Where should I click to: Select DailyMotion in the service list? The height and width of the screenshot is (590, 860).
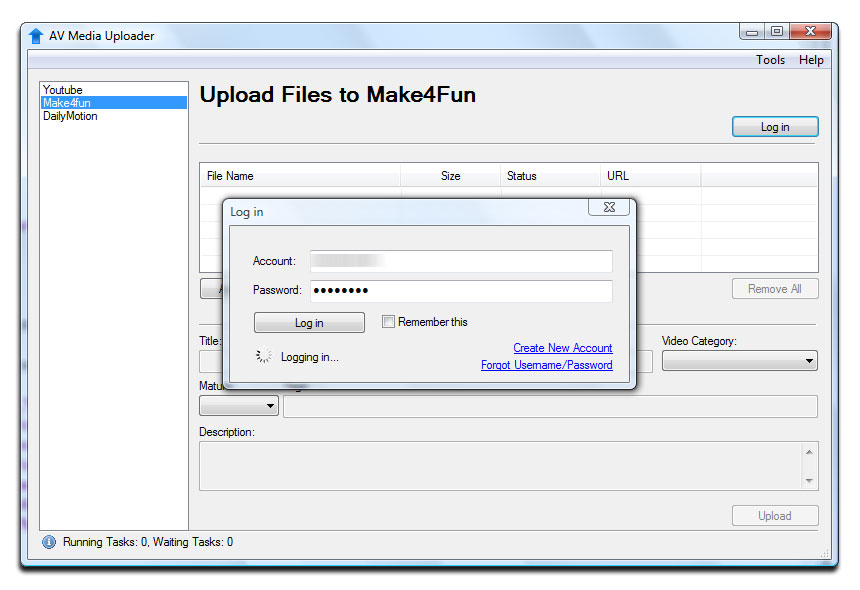coord(114,116)
